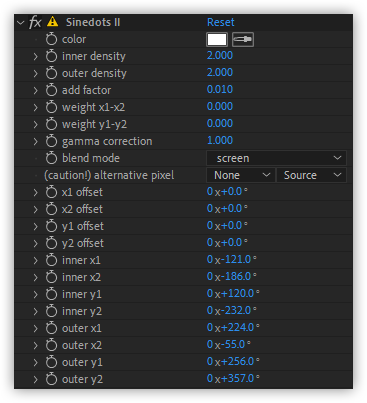Toggle stopwatch for weight x1-x2
Viewport: 367px width, 403px height.
tap(51, 107)
